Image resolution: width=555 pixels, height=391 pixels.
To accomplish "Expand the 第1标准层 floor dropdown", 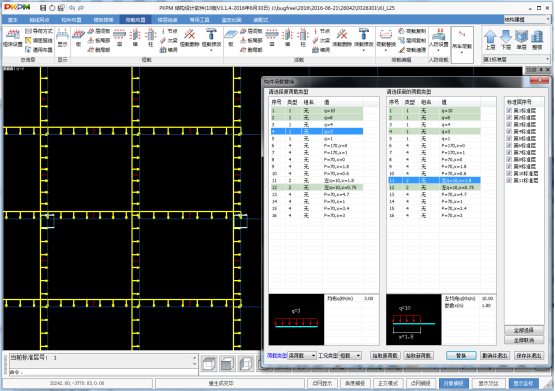I will point(516,59).
